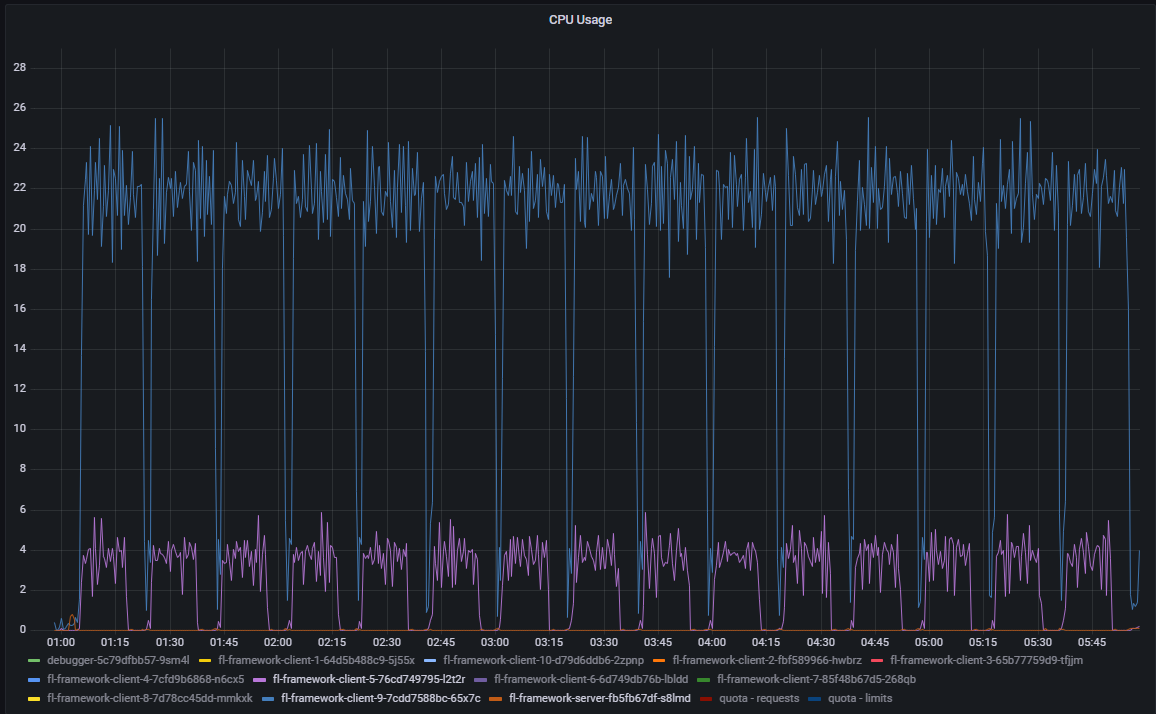Image resolution: width=1156 pixels, height=714 pixels.
Task: Click the green debugger series color swatch
Action: pos(36,660)
